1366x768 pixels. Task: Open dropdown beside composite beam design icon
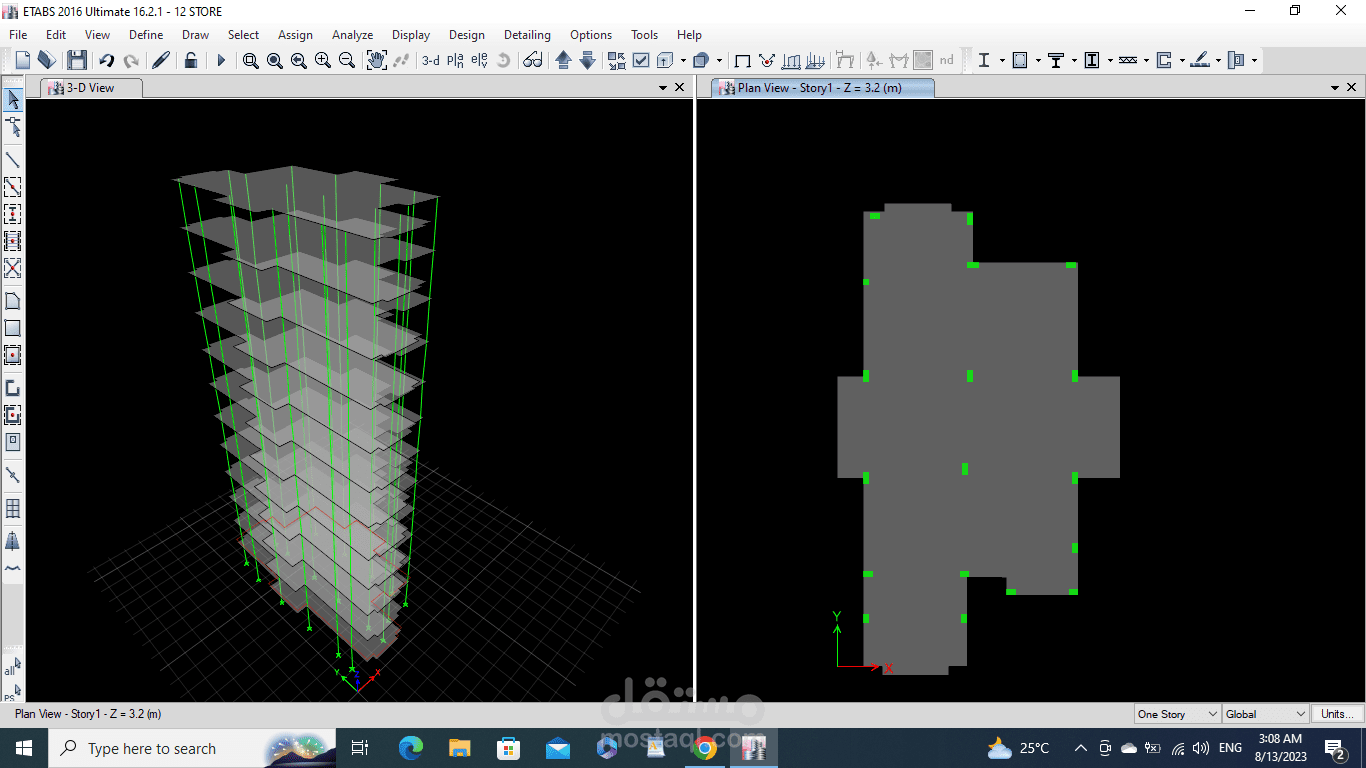coord(1074,60)
